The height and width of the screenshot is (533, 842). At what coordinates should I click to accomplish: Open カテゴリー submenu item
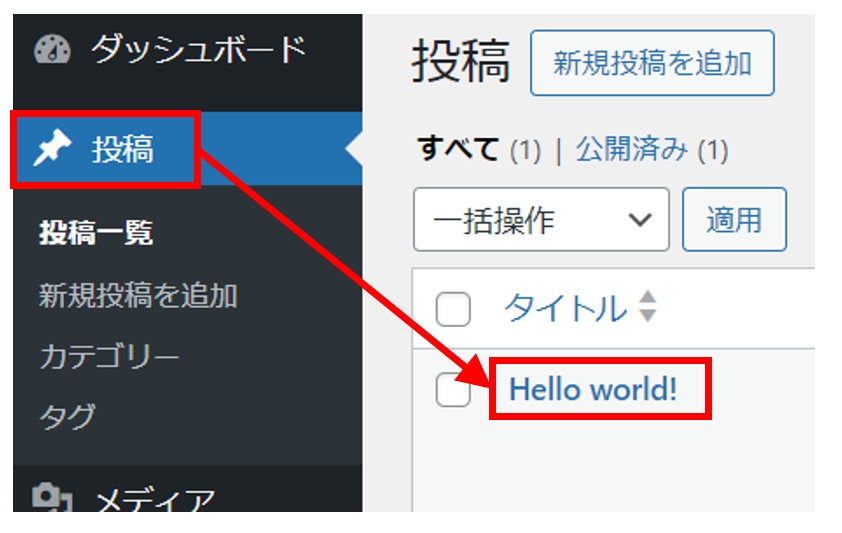point(109,357)
